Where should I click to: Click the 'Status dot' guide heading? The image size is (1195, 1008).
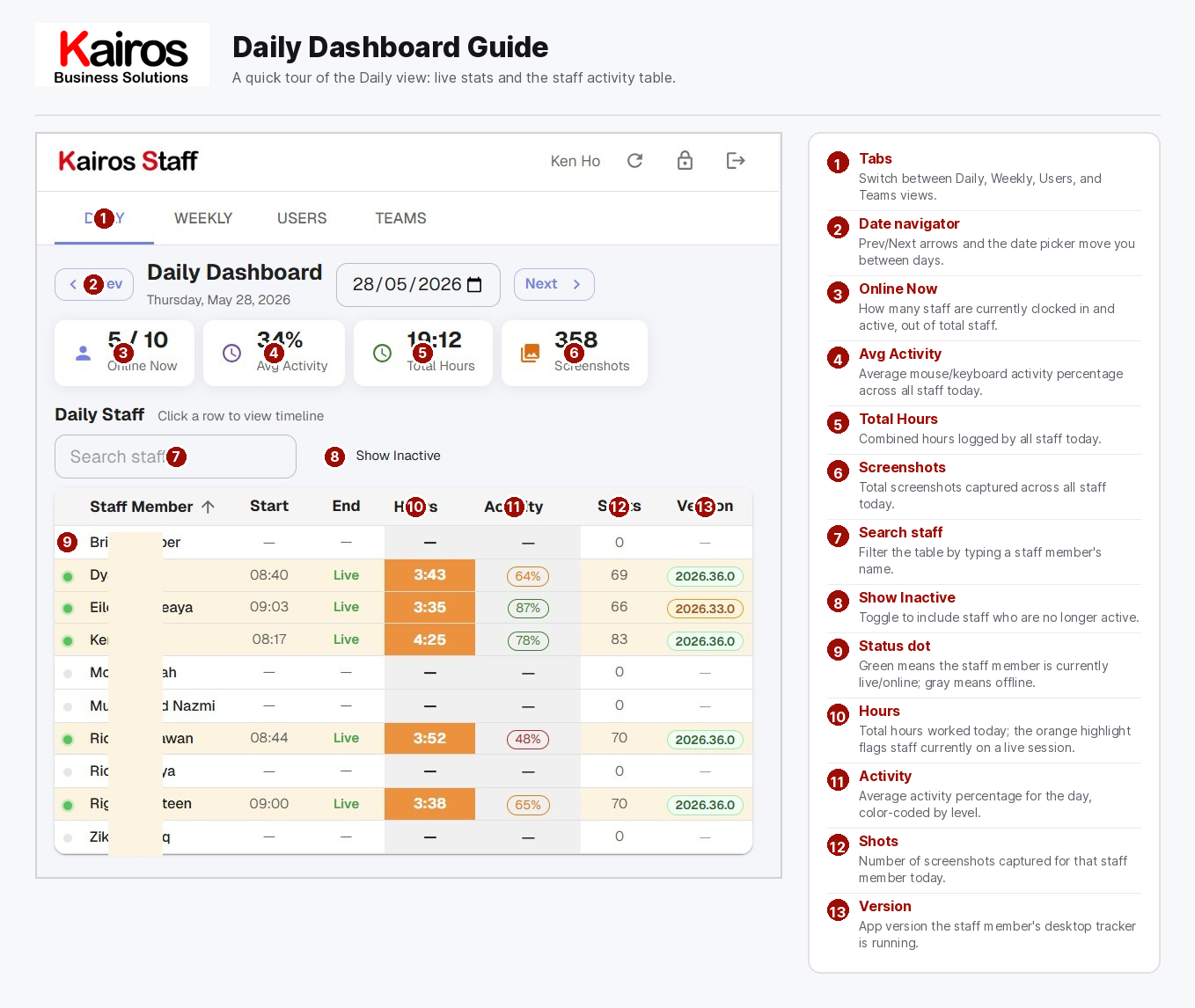click(x=894, y=646)
